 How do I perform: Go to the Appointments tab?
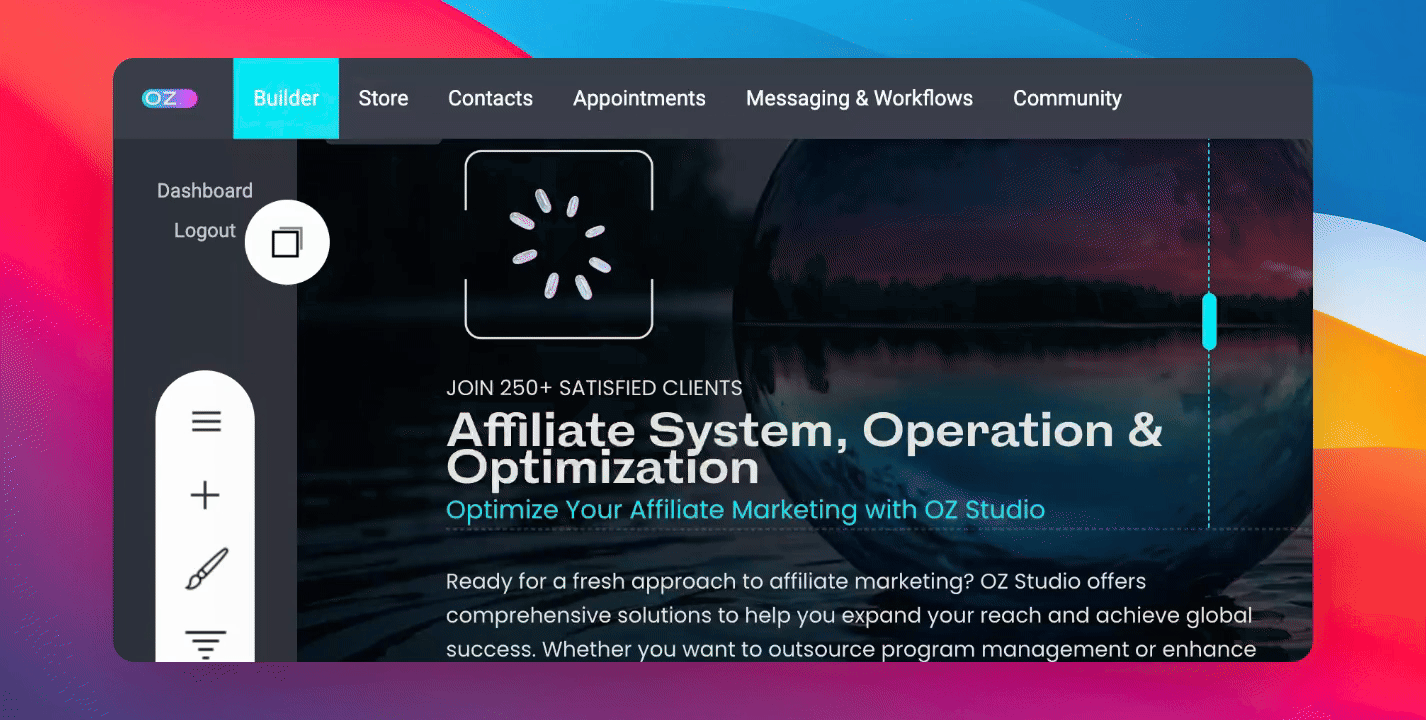639,98
